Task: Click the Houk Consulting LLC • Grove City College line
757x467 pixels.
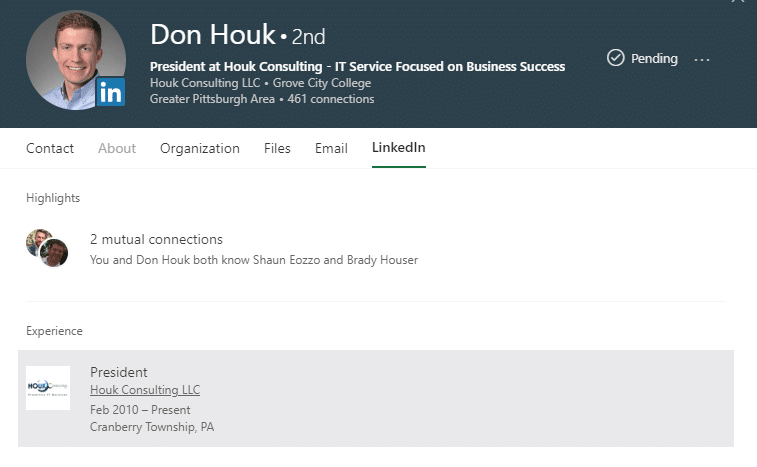Action: point(260,83)
